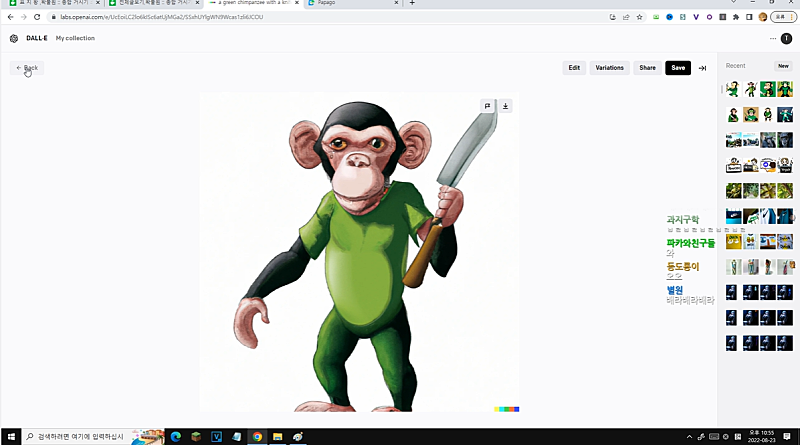Go to My collection
This screenshot has width=800, height=445.
[x=74, y=38]
